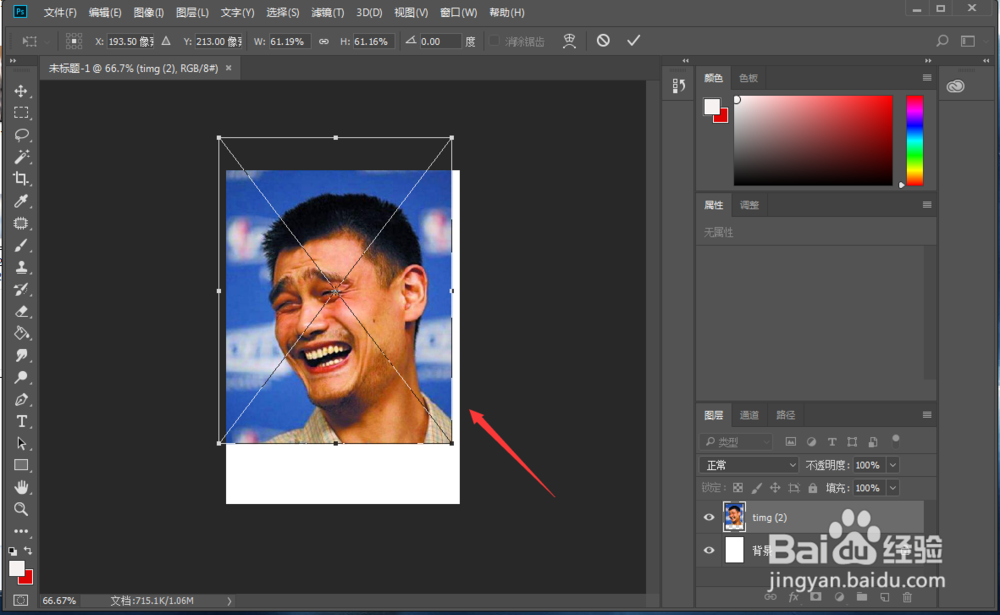Screen dimensions: 1000x615
Task: Open the 文件(F) menu
Action: 60,12
